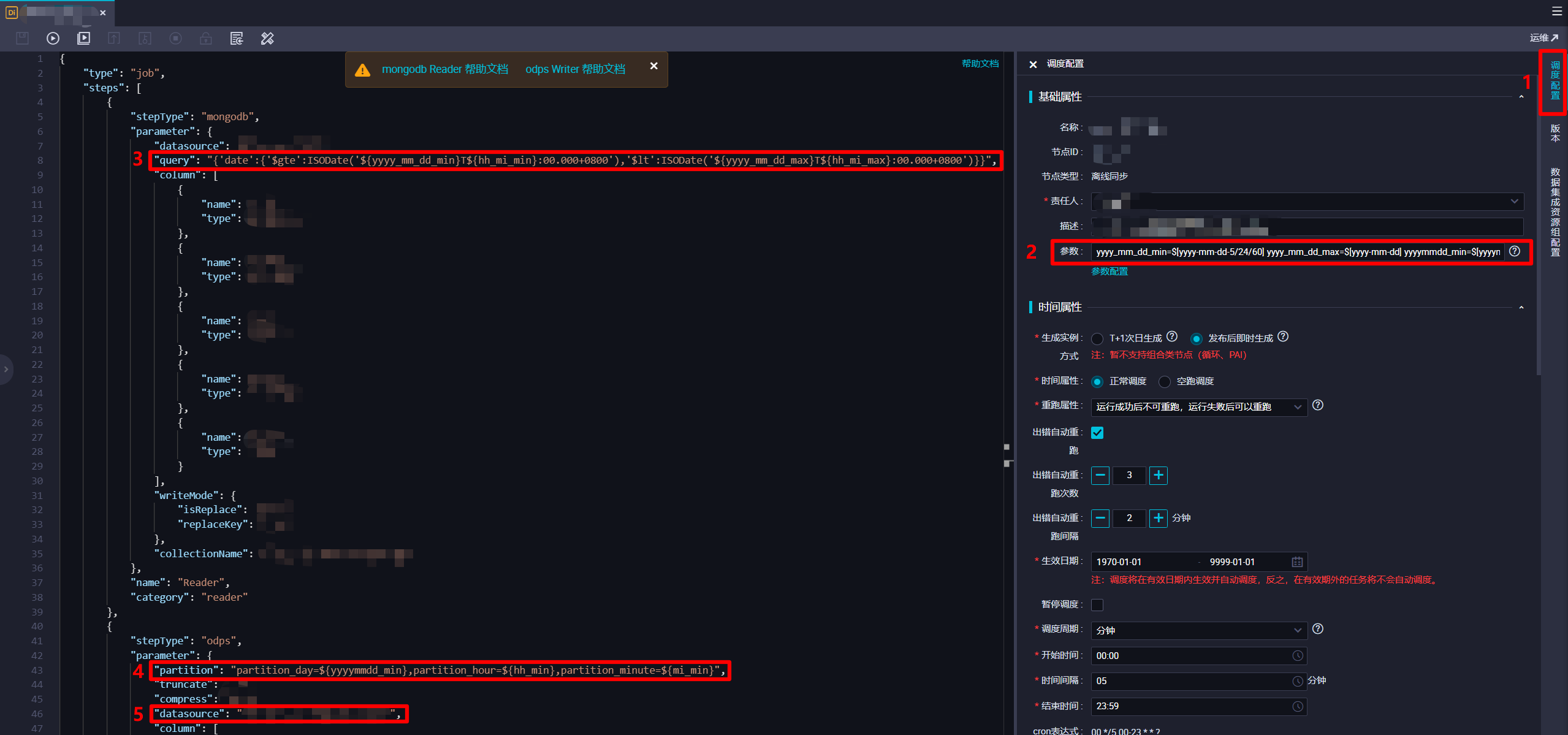
Task: Click the retry count value field 3
Action: click(x=1129, y=475)
